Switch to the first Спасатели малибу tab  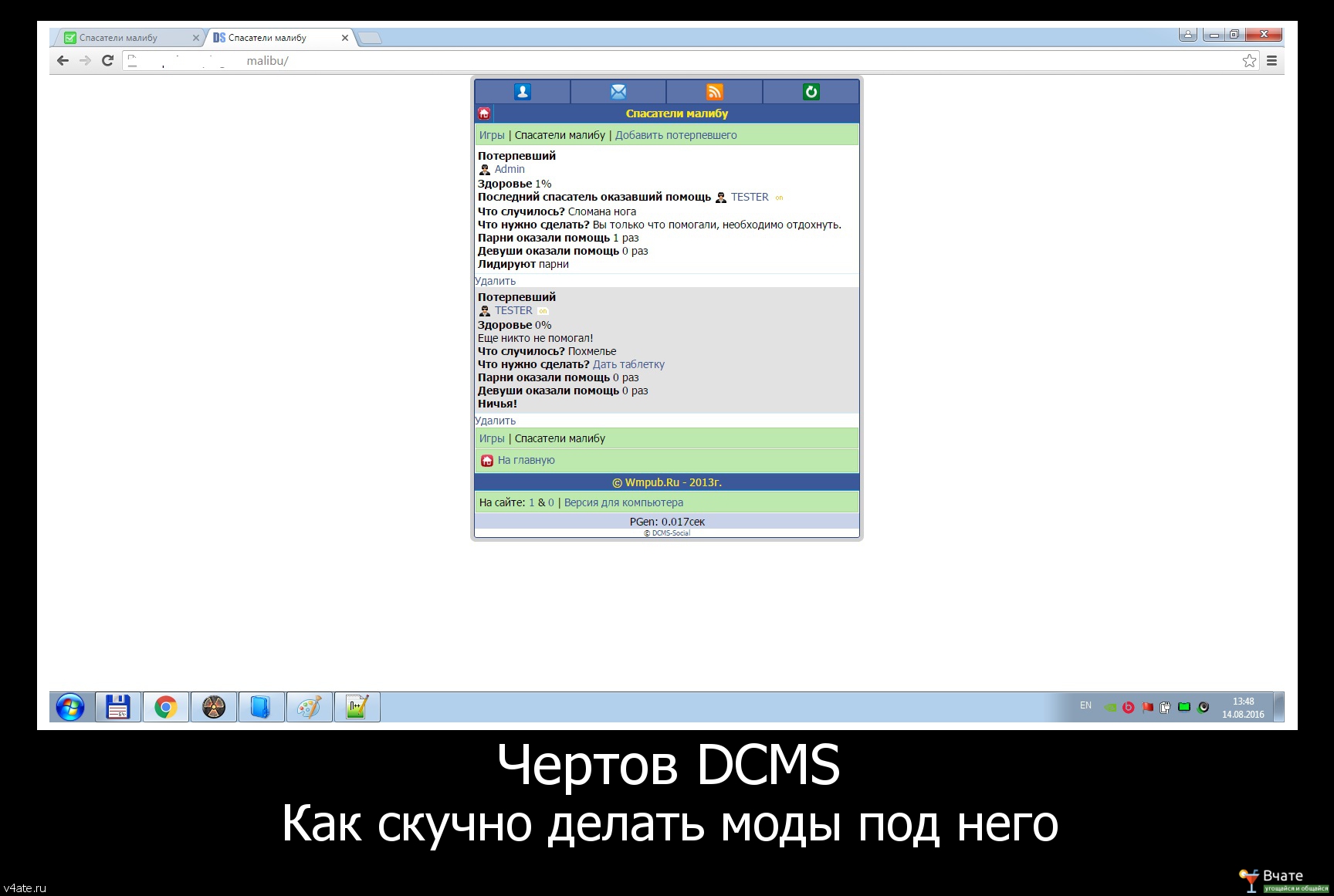pos(124,38)
